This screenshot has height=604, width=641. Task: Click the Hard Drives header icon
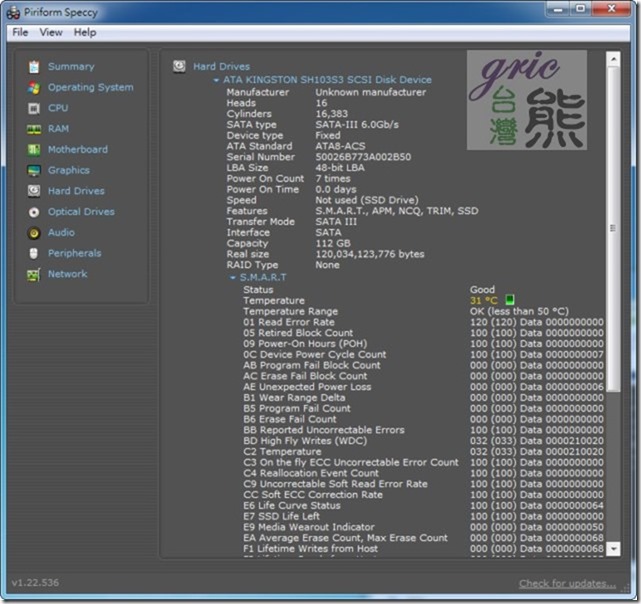pyautogui.click(x=179, y=66)
